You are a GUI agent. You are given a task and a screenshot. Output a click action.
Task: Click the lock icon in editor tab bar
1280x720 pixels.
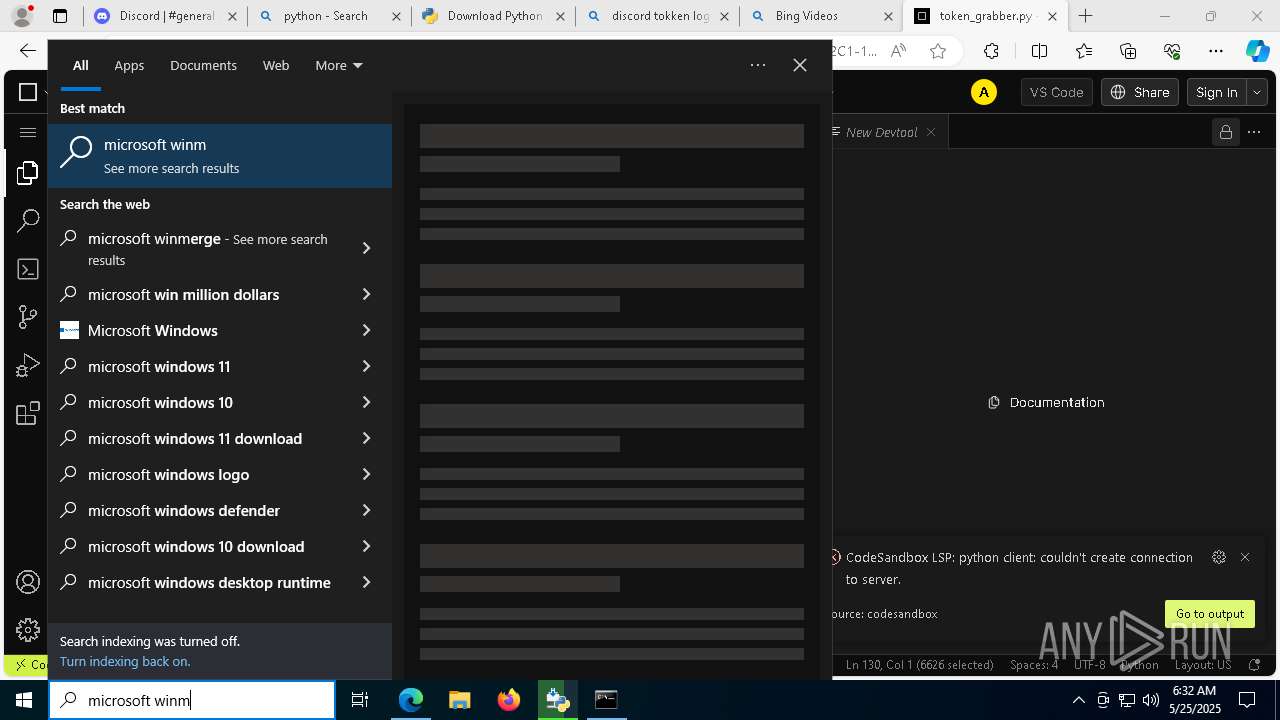pos(1225,132)
